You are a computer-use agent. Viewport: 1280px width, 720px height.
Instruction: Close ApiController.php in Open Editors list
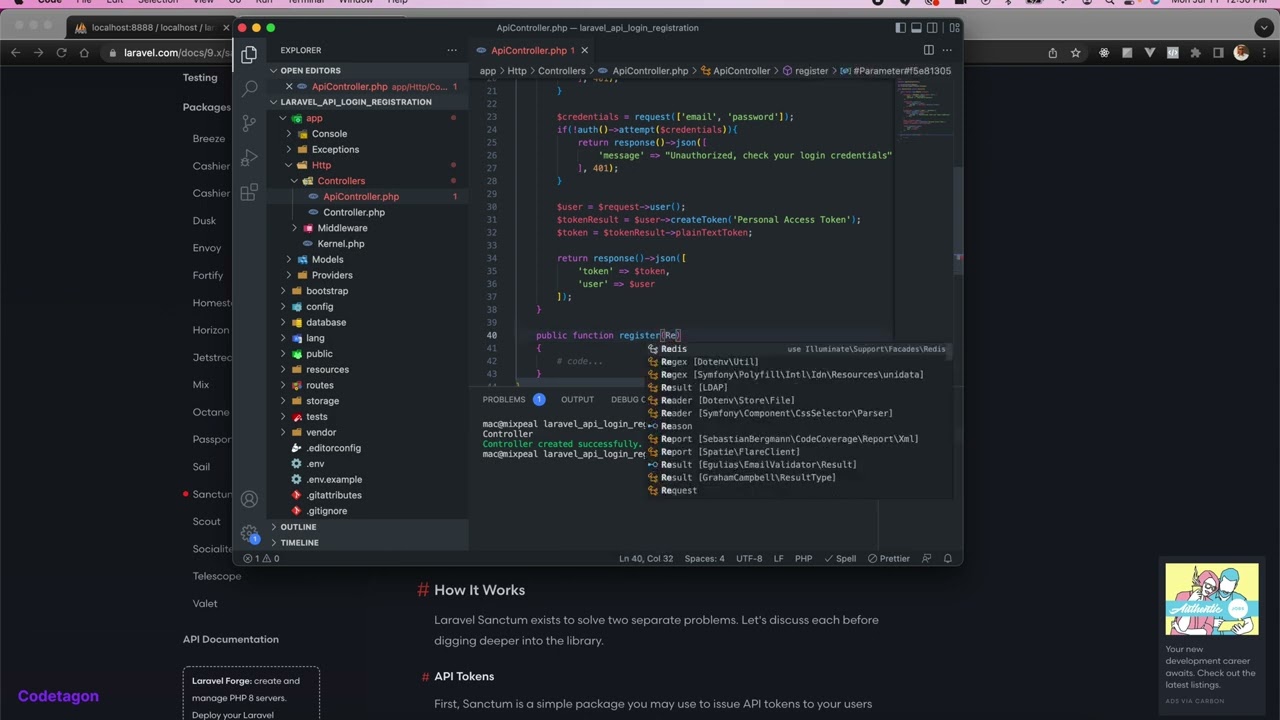(289, 87)
